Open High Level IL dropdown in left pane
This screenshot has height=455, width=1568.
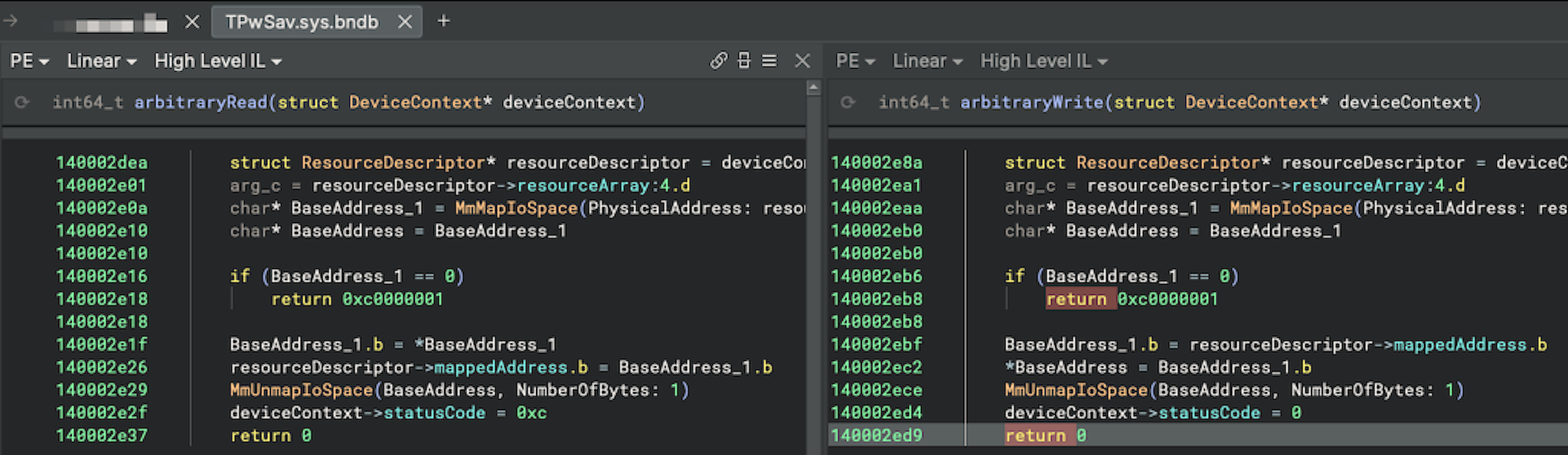point(218,61)
